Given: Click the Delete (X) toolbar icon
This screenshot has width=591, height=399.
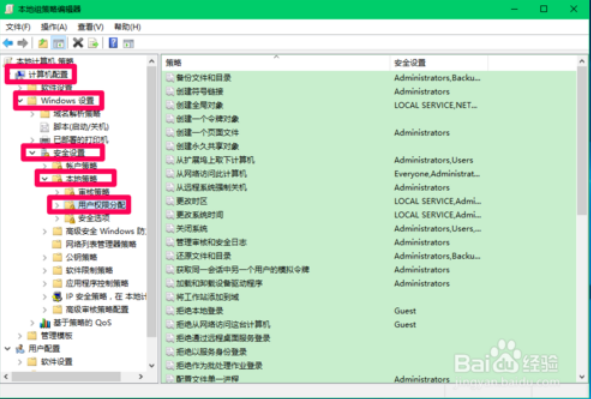Looking at the screenshot, I should 78,43.
